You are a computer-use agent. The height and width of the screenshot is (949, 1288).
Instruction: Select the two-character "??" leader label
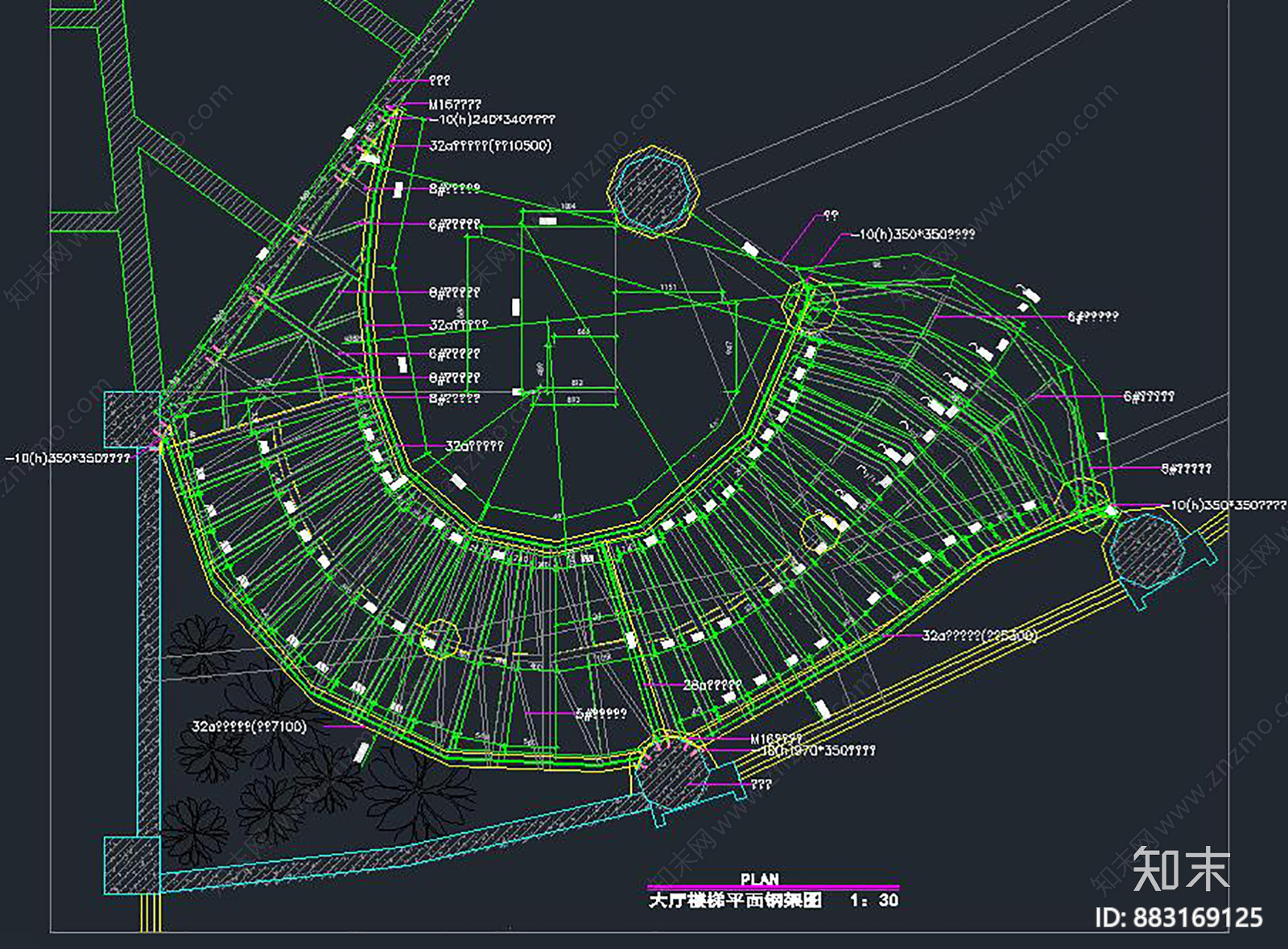(x=831, y=215)
